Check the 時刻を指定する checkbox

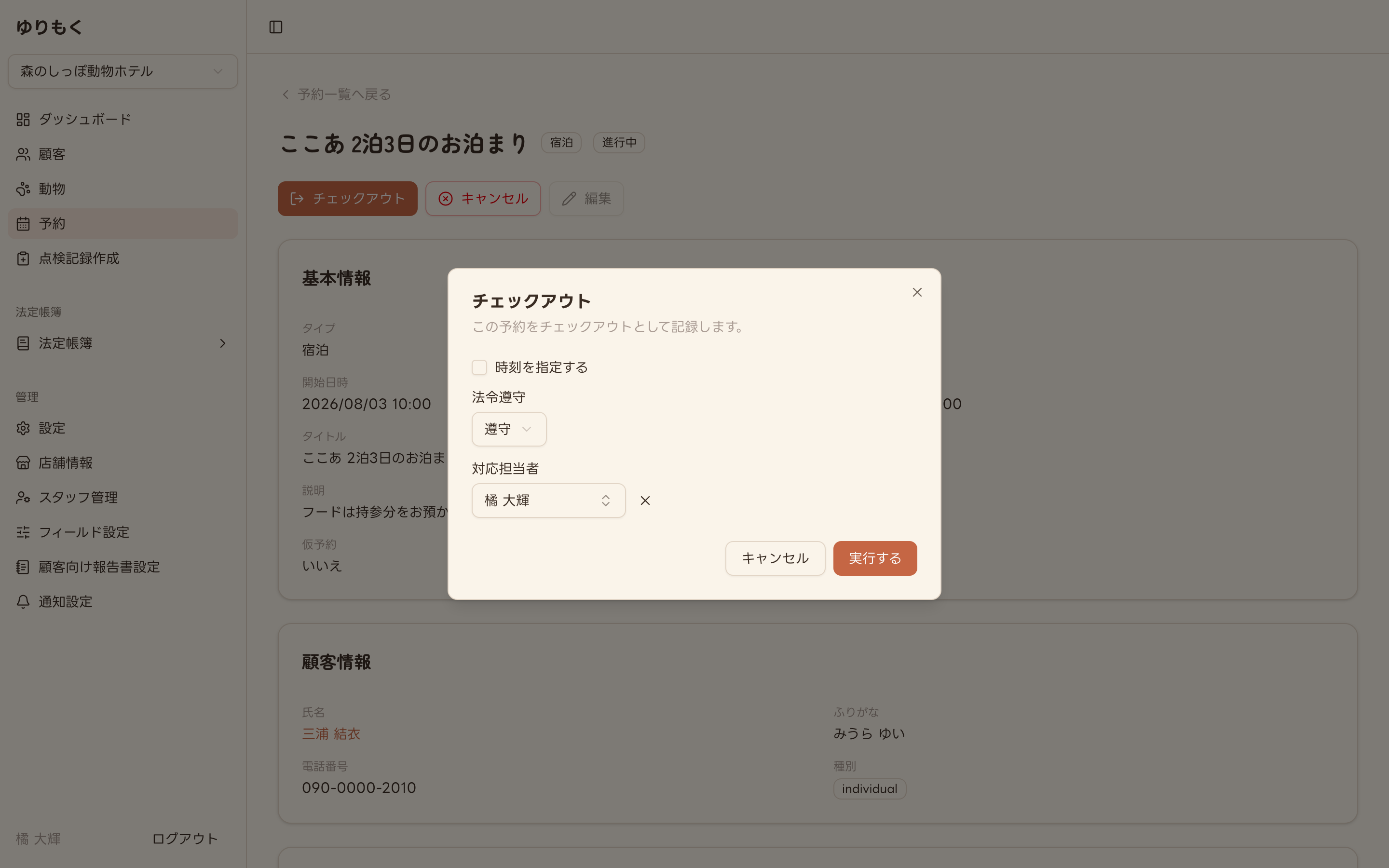(479, 367)
